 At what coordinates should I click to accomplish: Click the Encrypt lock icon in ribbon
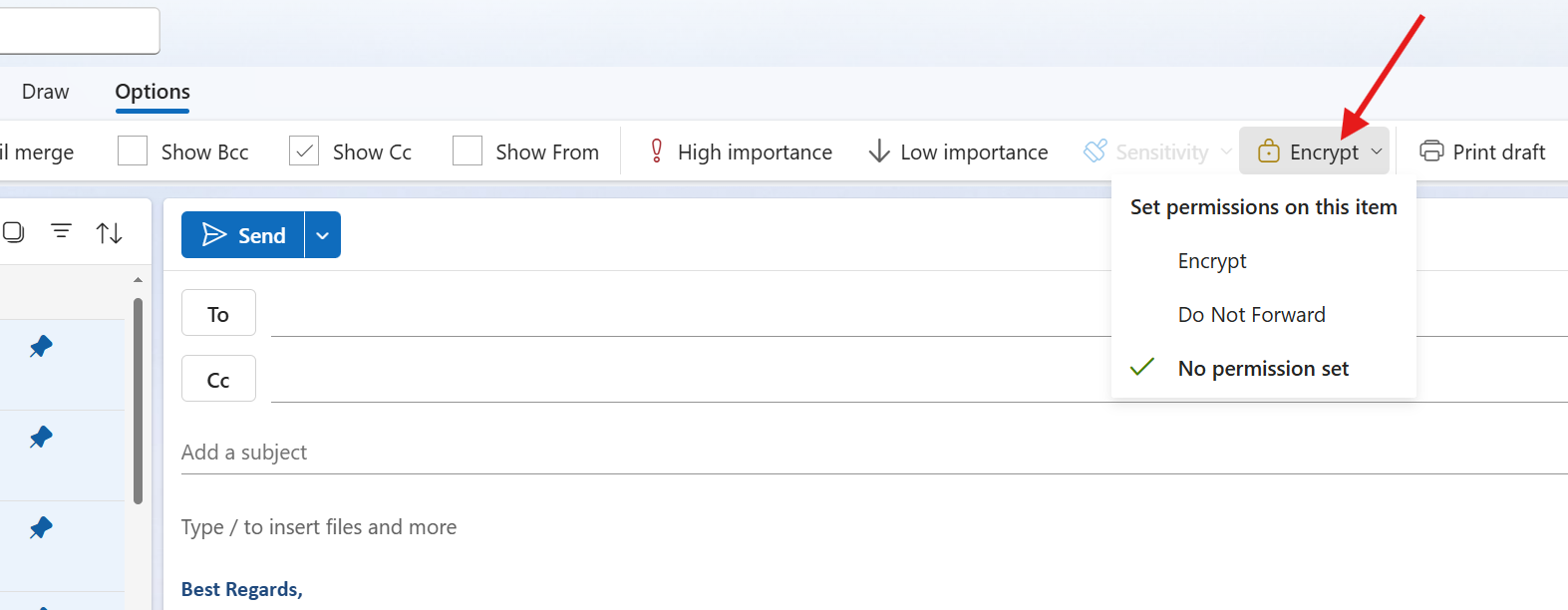(1268, 152)
